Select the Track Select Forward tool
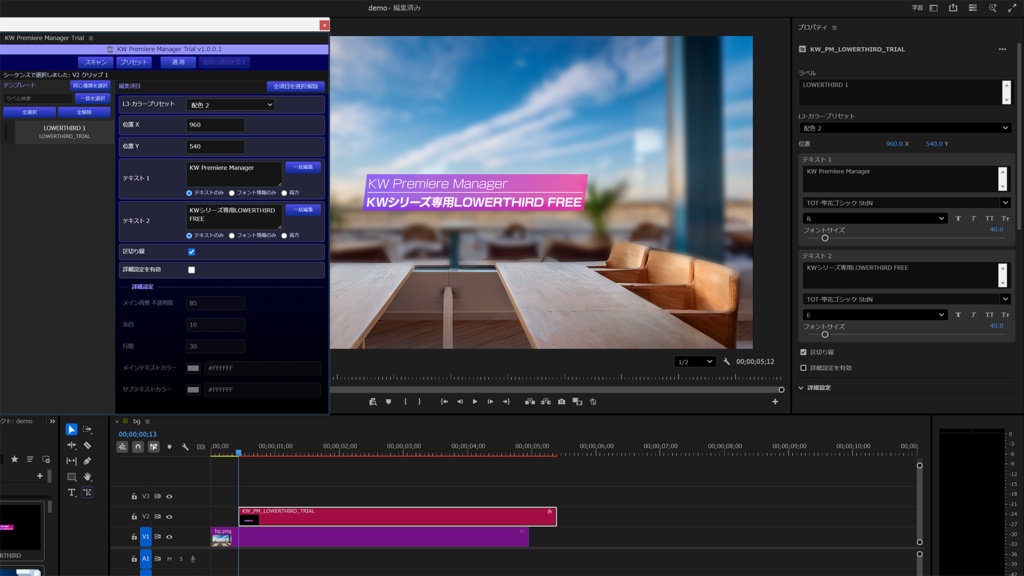 pyautogui.click(x=87, y=429)
